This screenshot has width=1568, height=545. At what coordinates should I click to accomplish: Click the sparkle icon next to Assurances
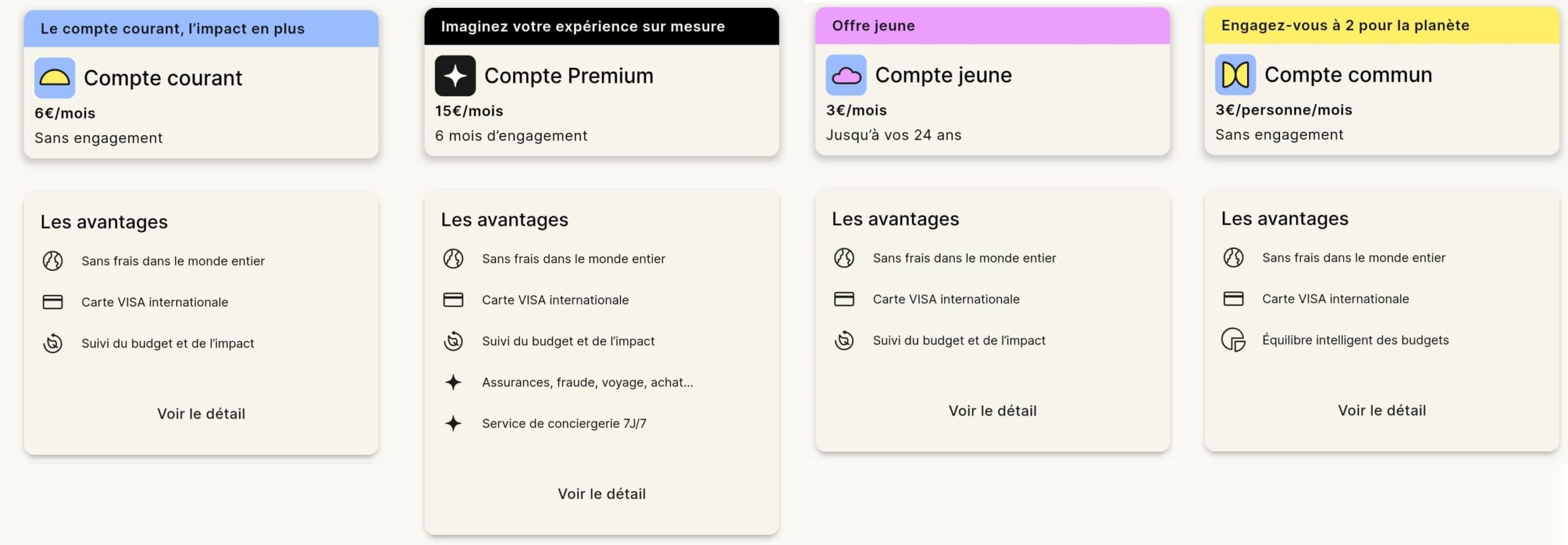click(x=454, y=382)
